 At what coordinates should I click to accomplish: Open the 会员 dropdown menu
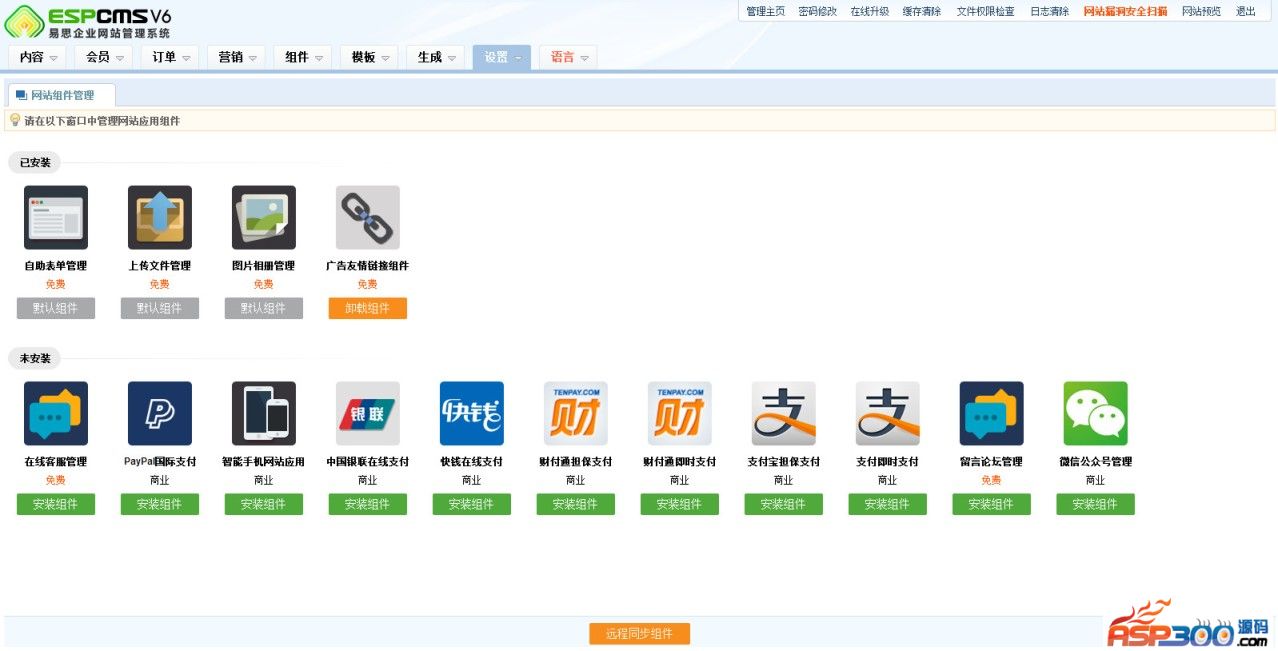point(104,58)
